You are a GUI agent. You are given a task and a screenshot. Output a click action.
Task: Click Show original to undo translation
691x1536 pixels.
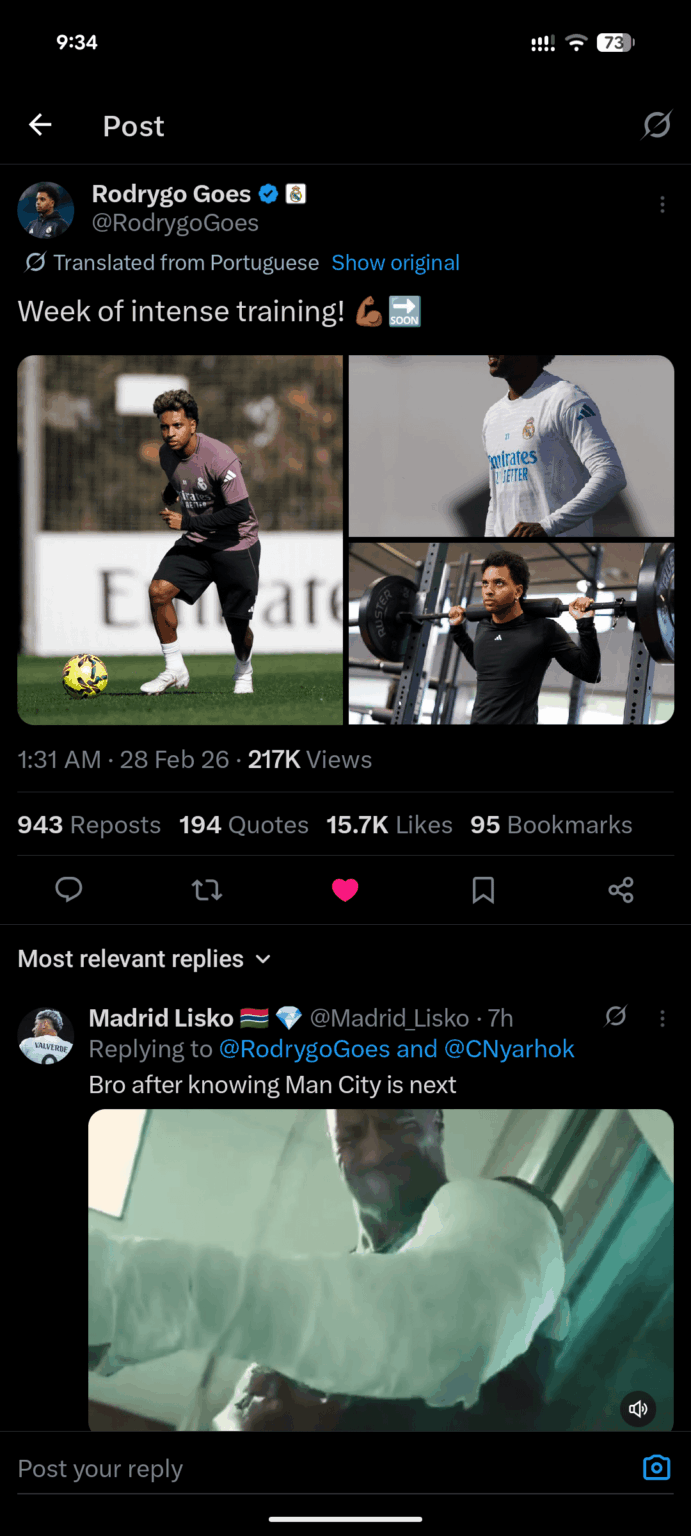click(x=396, y=262)
